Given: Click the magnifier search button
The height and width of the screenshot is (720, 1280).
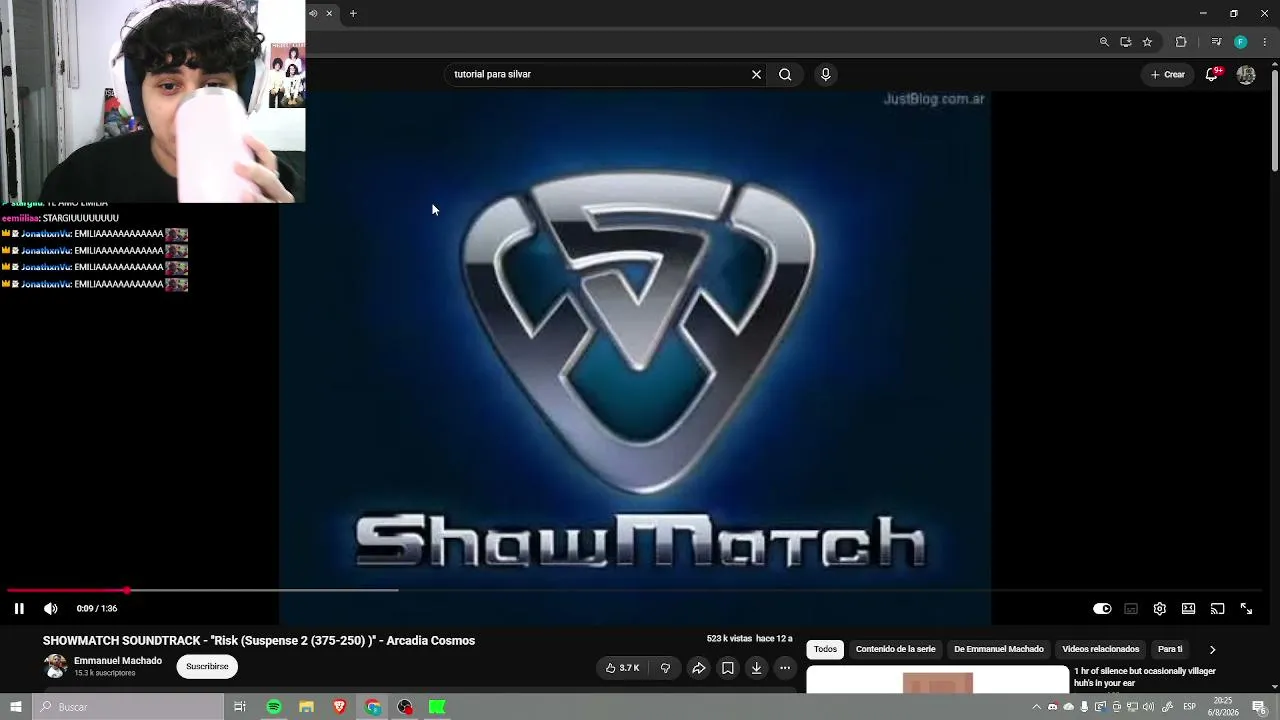Looking at the screenshot, I should [x=785, y=74].
